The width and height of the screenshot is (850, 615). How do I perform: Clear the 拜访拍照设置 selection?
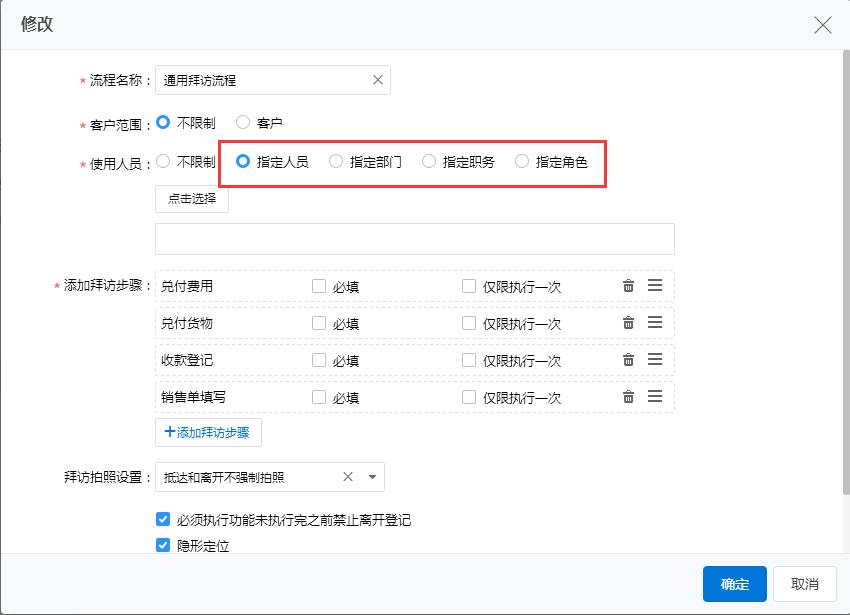click(348, 477)
